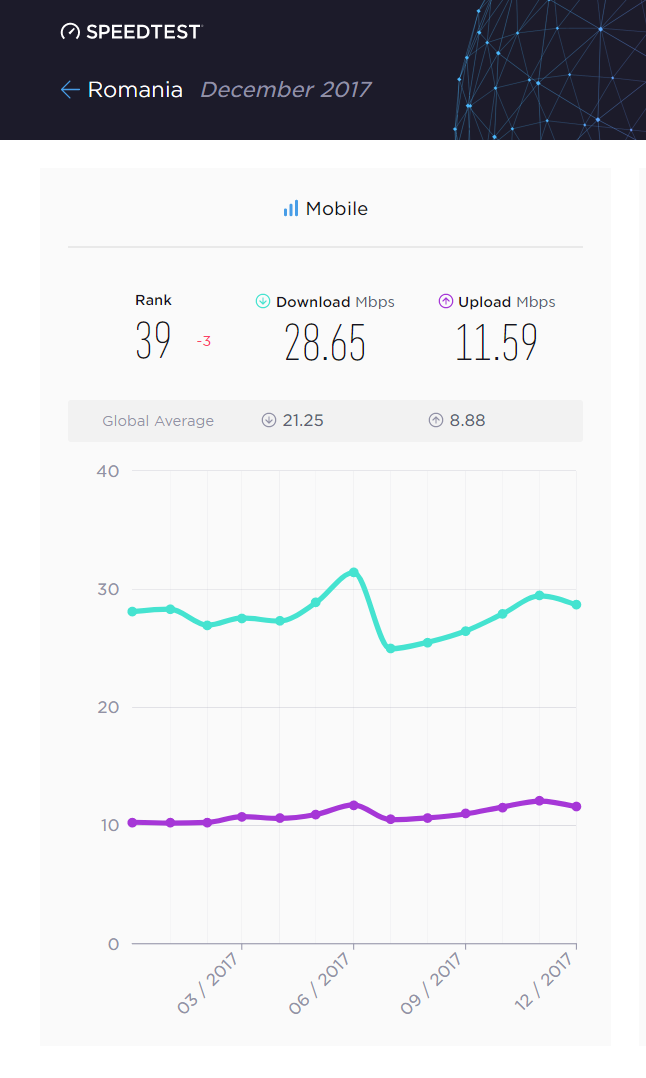
Task: Open the SPEEDTEST home link text
Action: [143, 32]
